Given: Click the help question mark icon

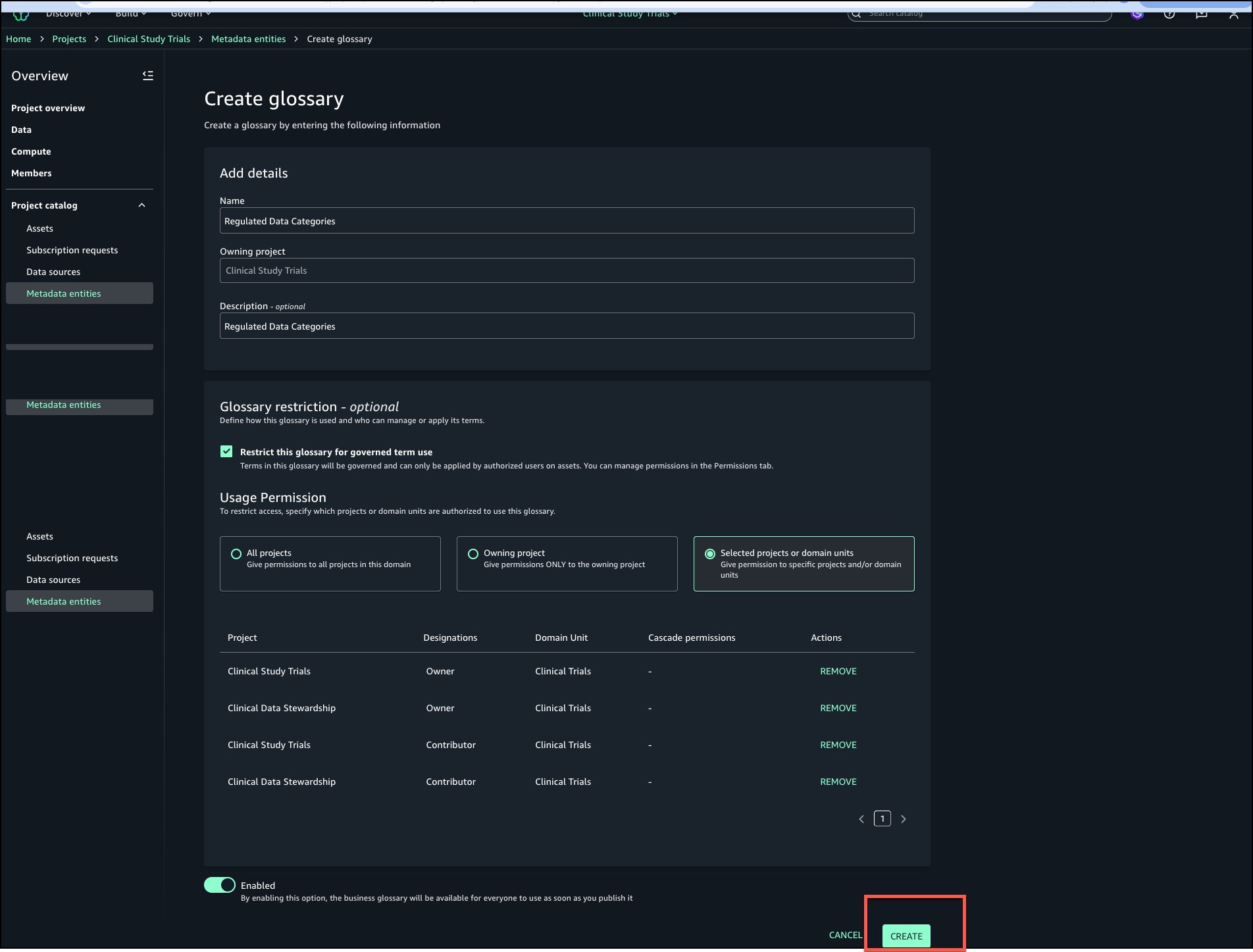Looking at the screenshot, I should pyautogui.click(x=1169, y=14).
